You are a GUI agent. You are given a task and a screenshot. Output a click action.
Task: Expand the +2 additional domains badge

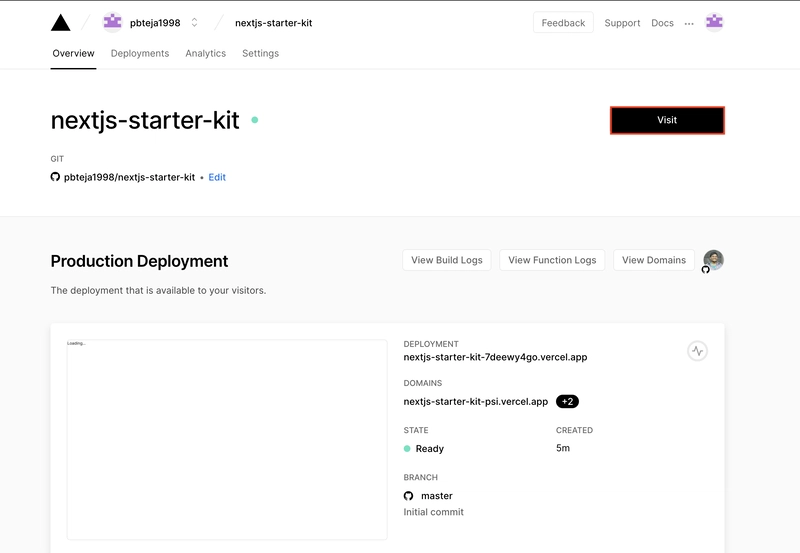pyautogui.click(x=567, y=401)
